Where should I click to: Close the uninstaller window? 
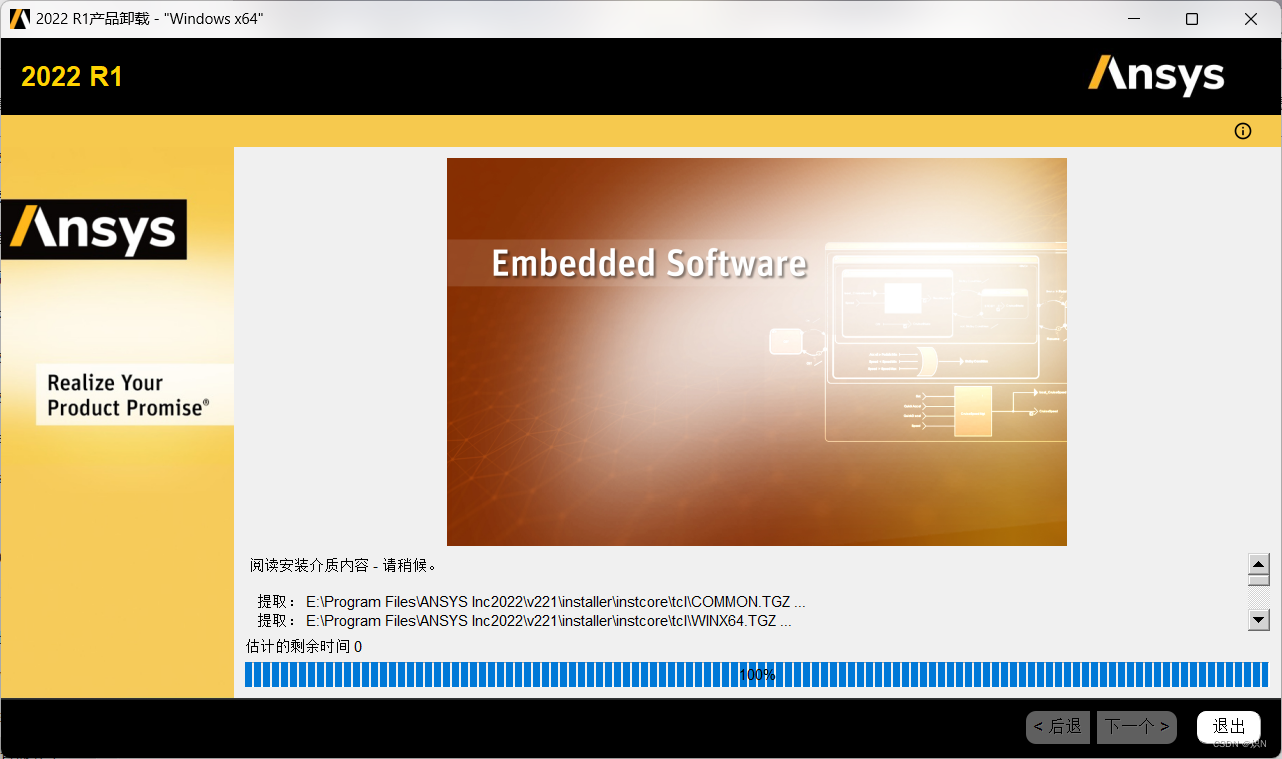tap(1251, 19)
